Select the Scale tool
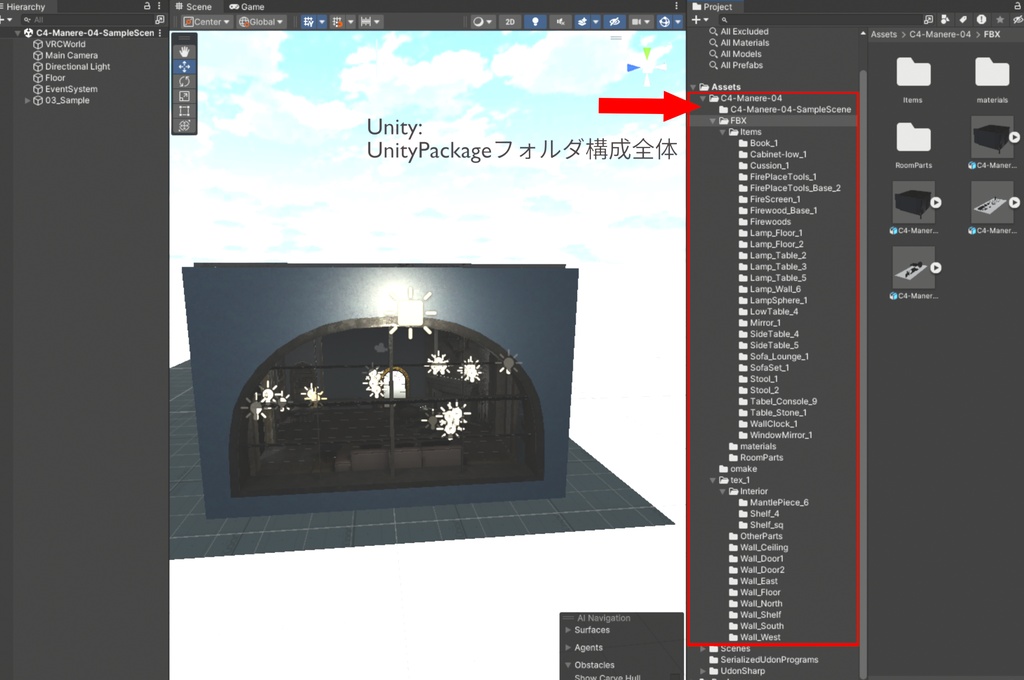1024x680 pixels. click(x=184, y=96)
